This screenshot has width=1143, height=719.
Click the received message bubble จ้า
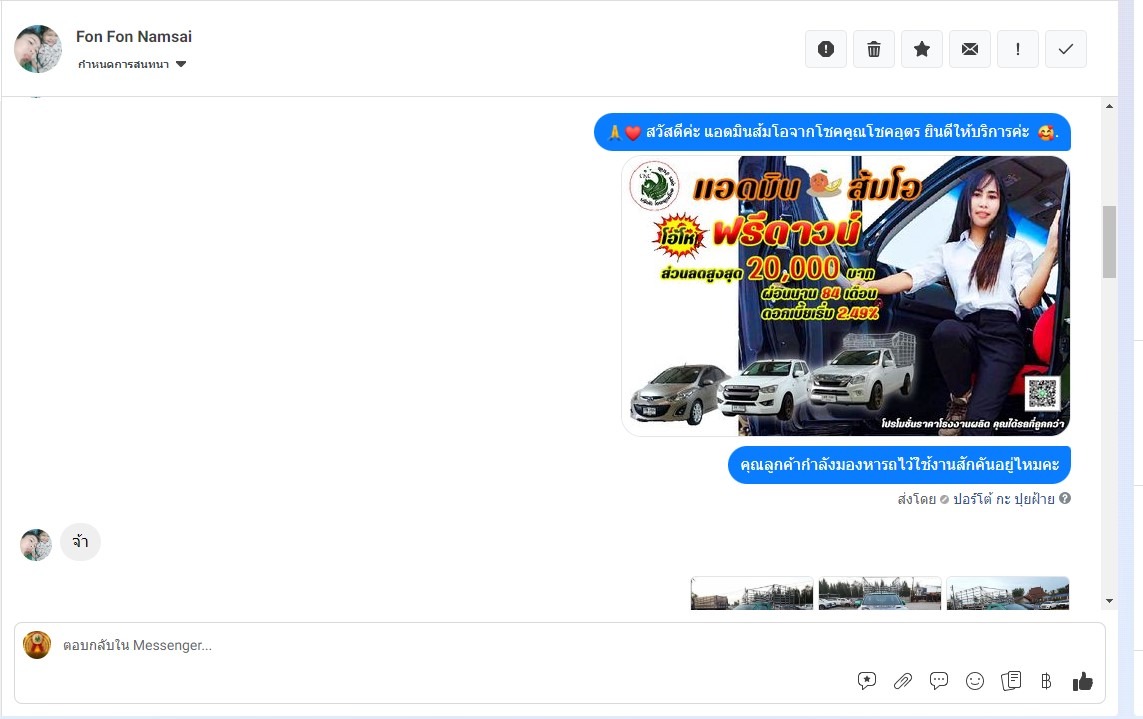(x=80, y=542)
